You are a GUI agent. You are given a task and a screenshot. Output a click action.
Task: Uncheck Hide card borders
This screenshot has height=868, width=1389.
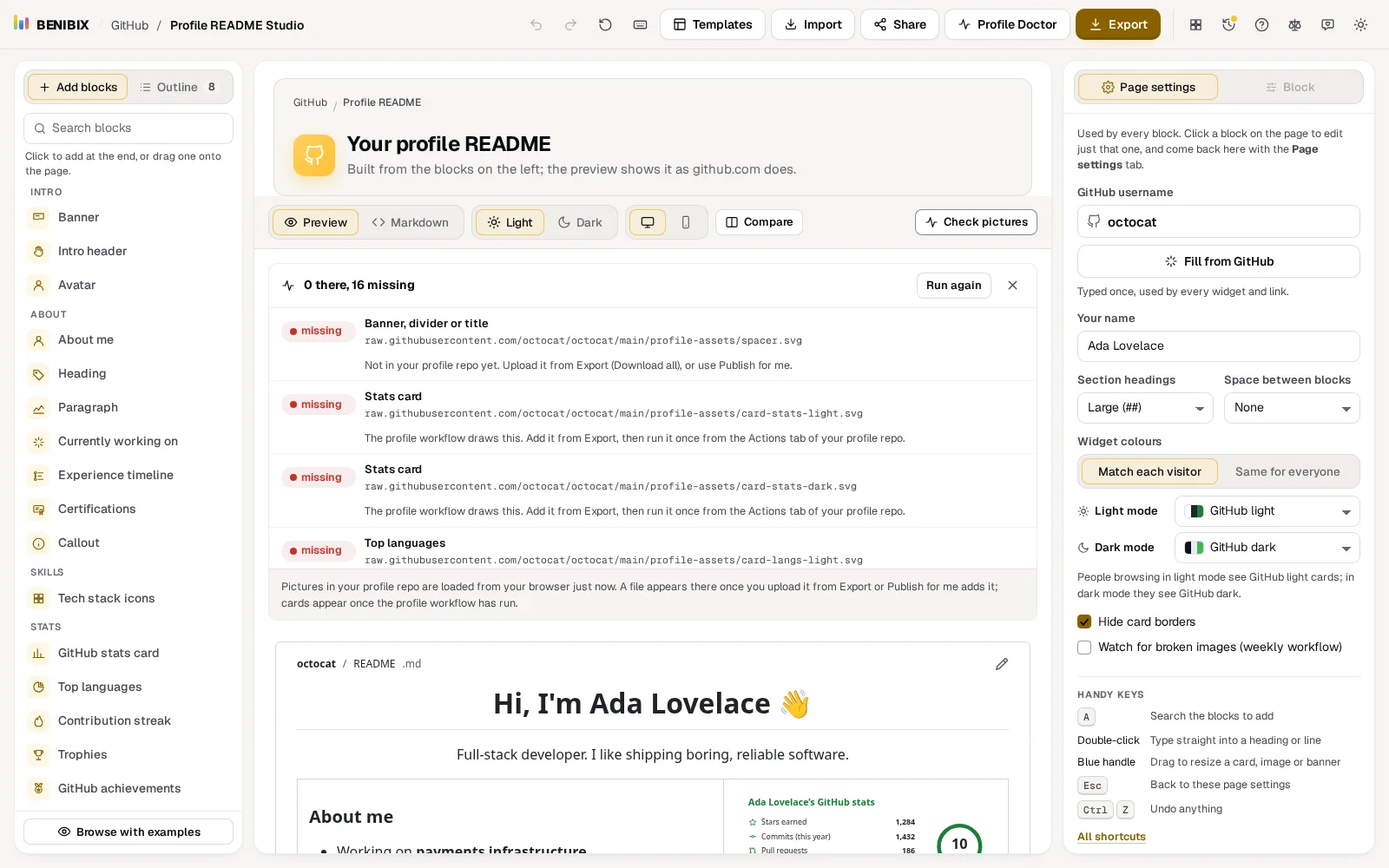(1084, 622)
